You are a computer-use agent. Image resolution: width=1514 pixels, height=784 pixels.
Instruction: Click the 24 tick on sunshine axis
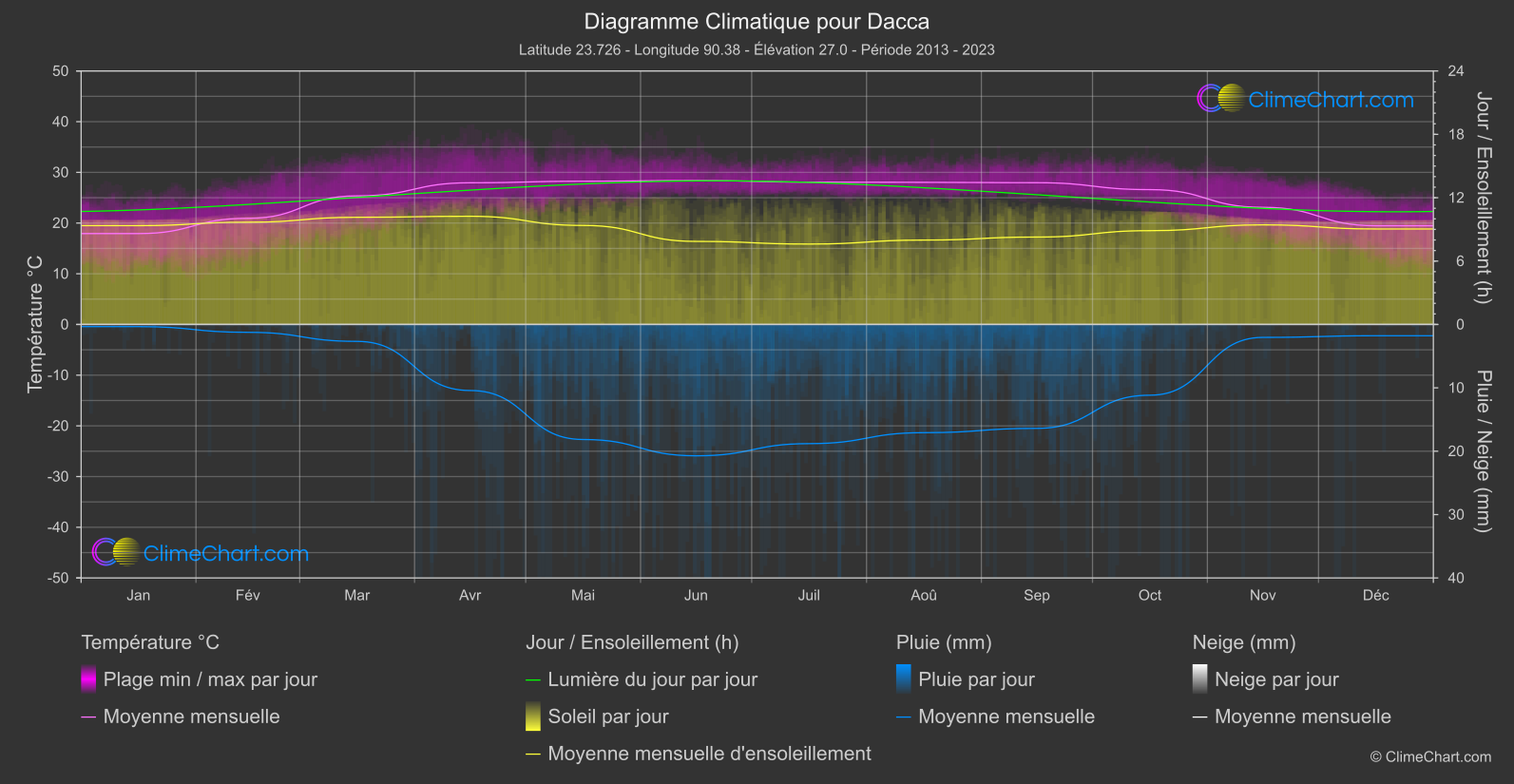[1456, 71]
